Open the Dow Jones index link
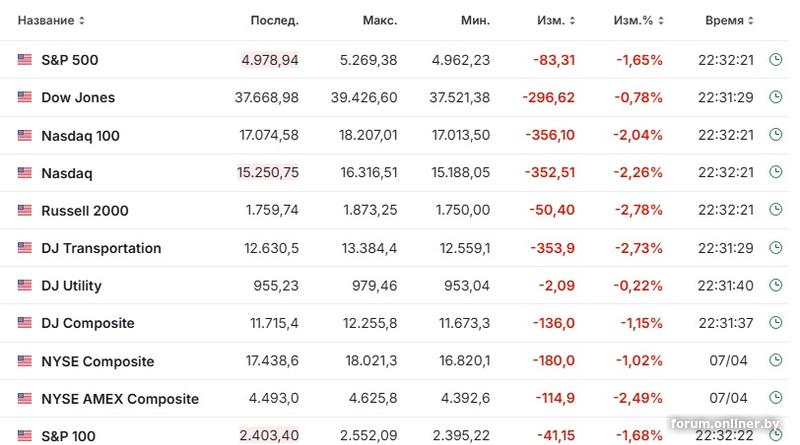The height and width of the screenshot is (445, 800). point(78,97)
